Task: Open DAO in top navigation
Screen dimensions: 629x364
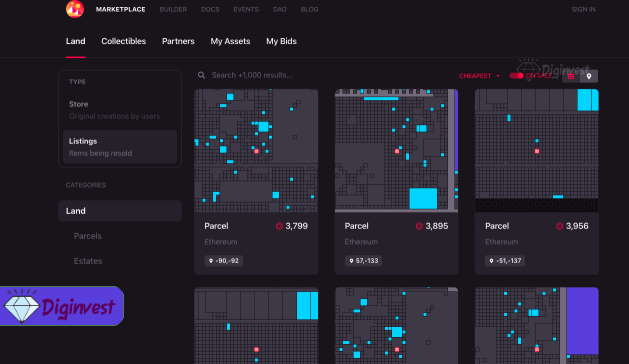Action: [280, 9]
